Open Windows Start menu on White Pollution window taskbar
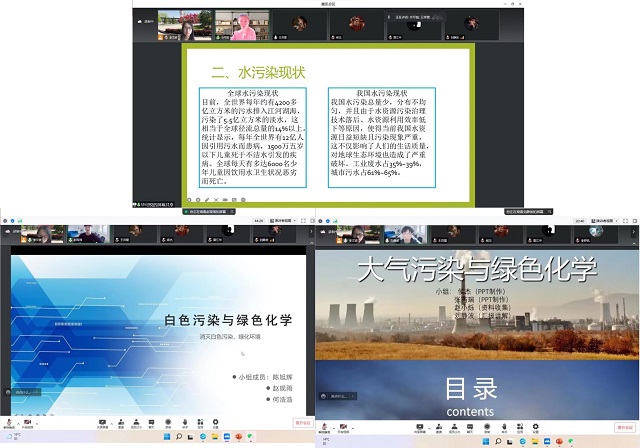This screenshot has width=640, height=448. (167, 437)
